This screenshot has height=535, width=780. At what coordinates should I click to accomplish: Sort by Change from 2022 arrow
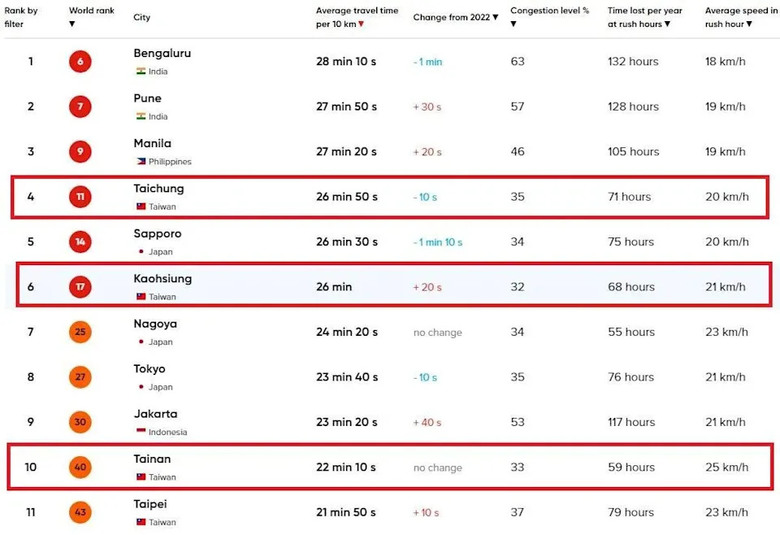[495, 17]
